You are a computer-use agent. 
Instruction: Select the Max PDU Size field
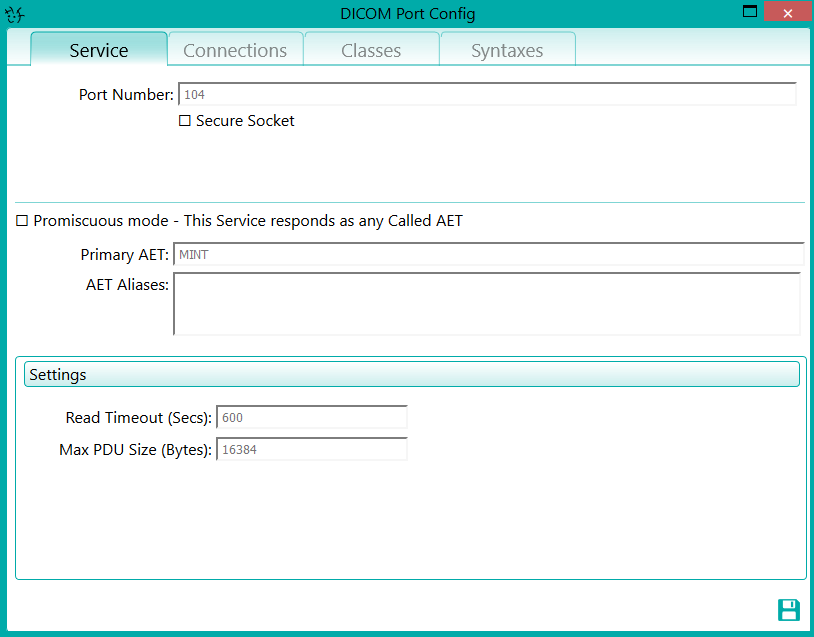tap(311, 449)
